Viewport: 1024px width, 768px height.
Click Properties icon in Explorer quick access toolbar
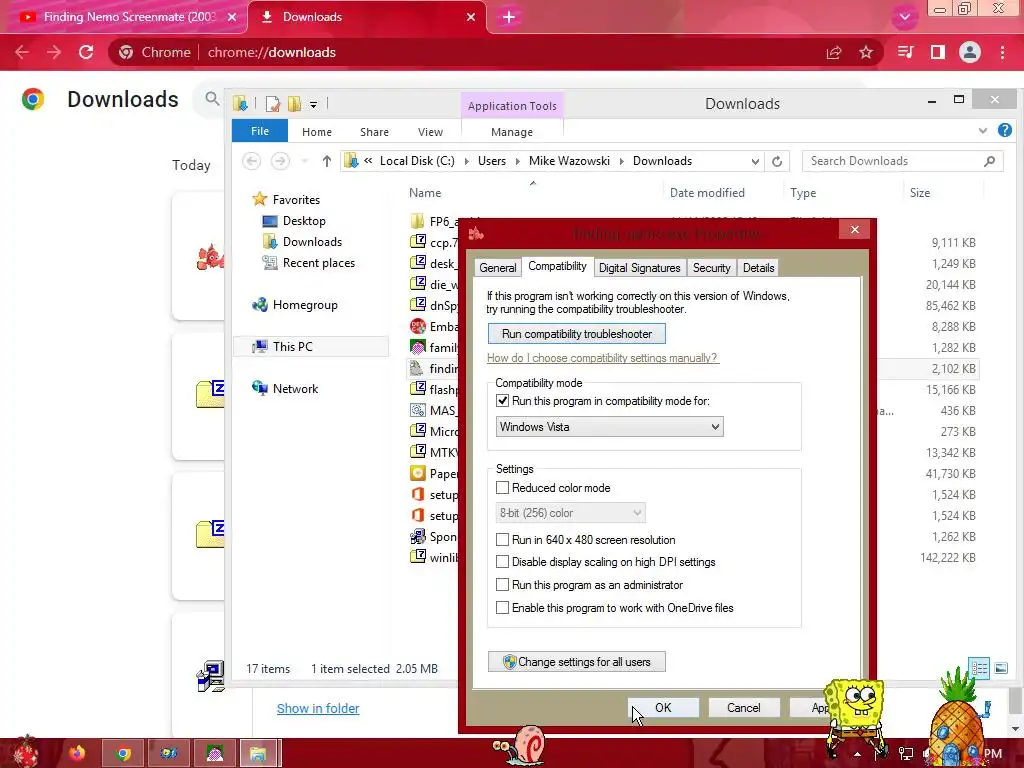tap(273, 103)
